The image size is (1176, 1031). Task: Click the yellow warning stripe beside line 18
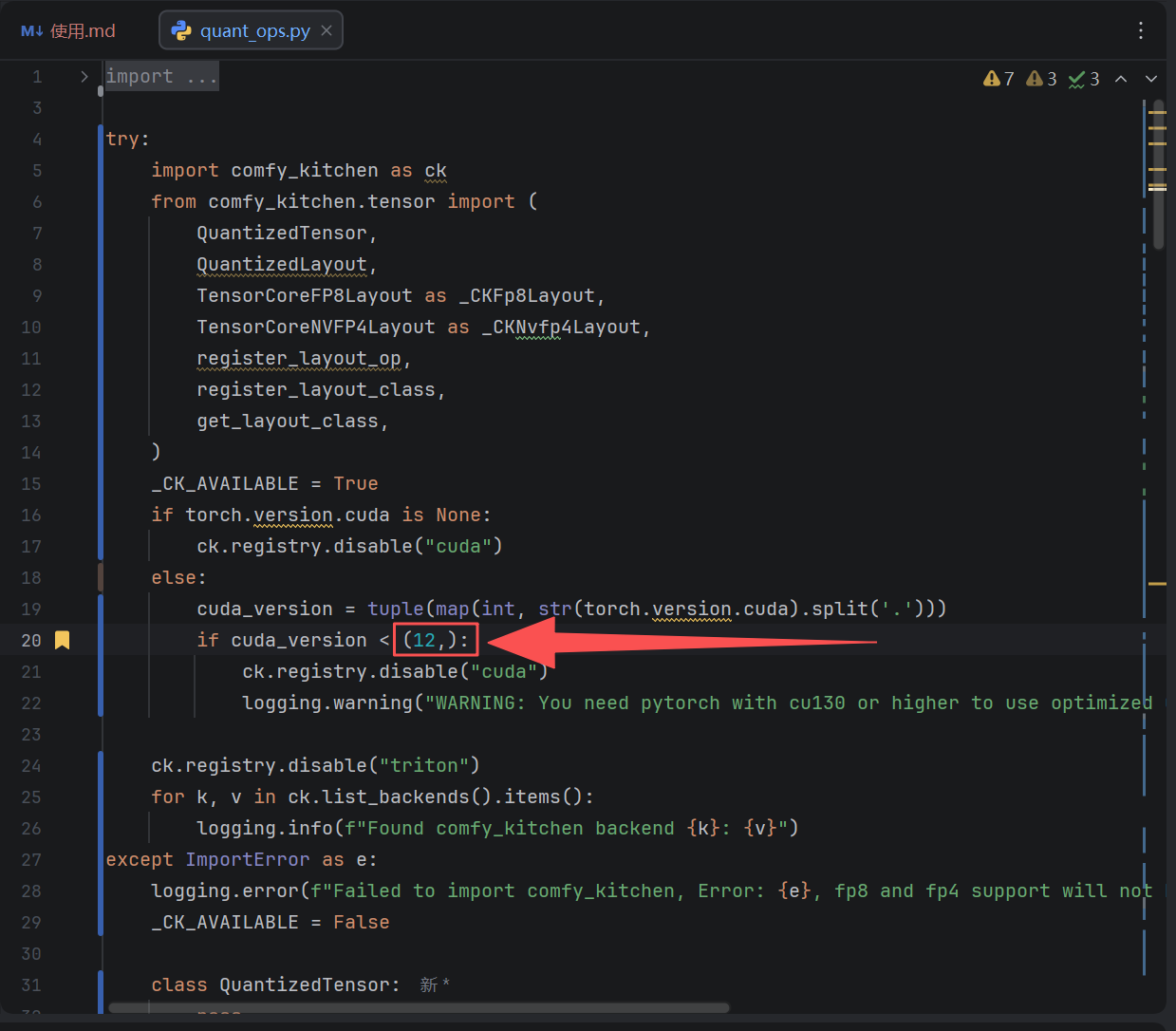point(1157,583)
